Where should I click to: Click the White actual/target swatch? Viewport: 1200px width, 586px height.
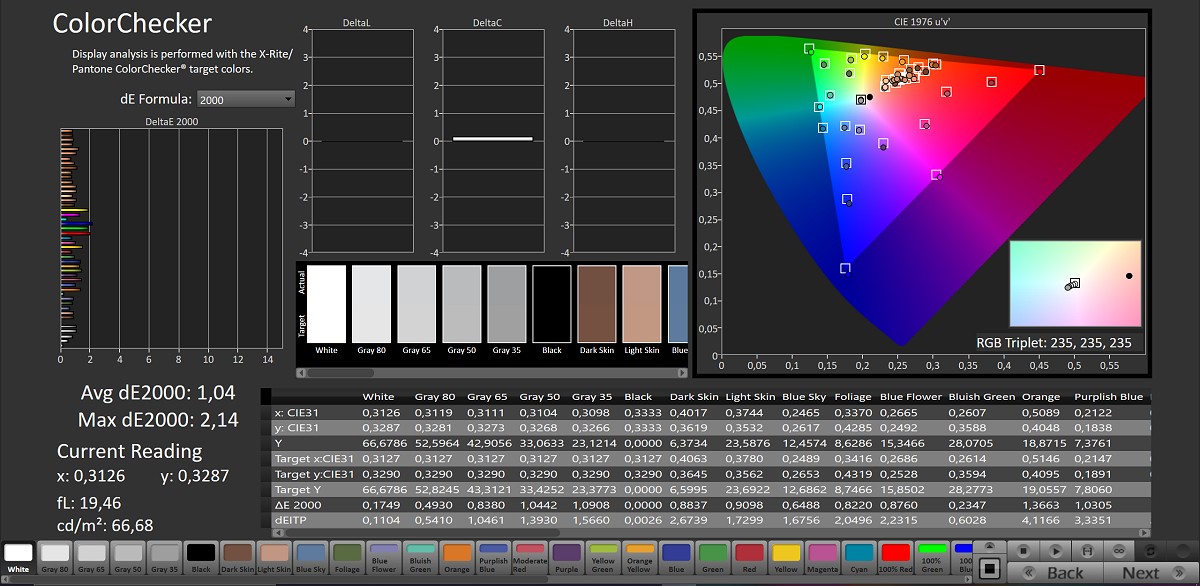pos(327,304)
